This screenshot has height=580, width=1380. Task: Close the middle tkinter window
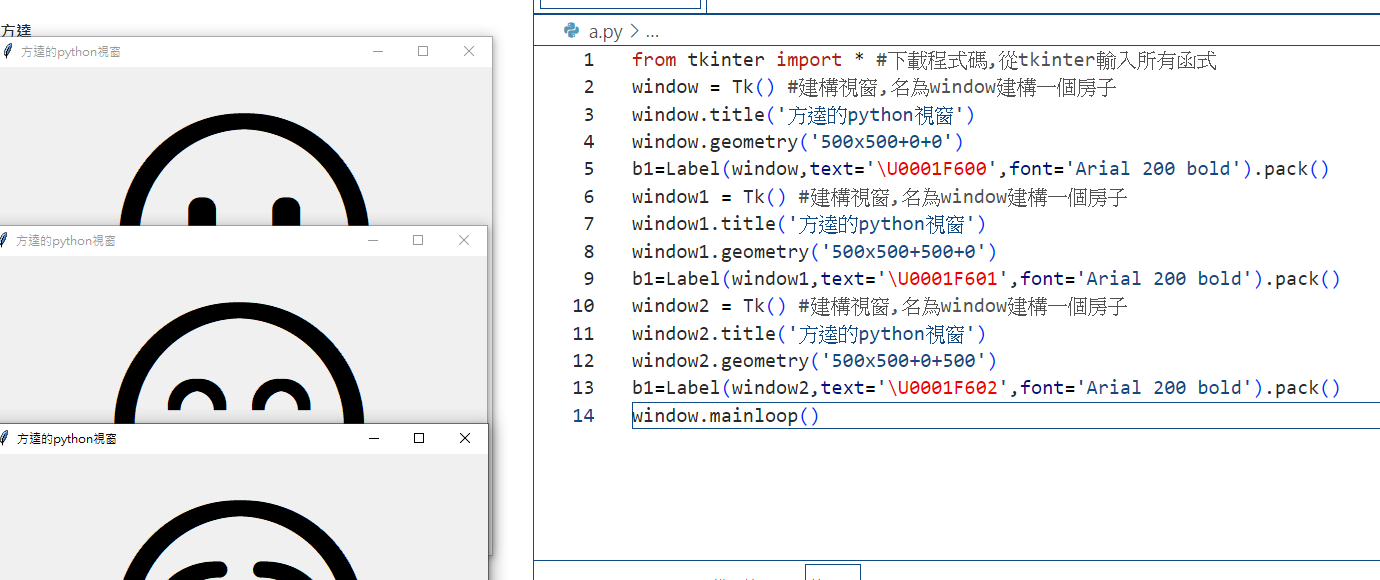464,240
